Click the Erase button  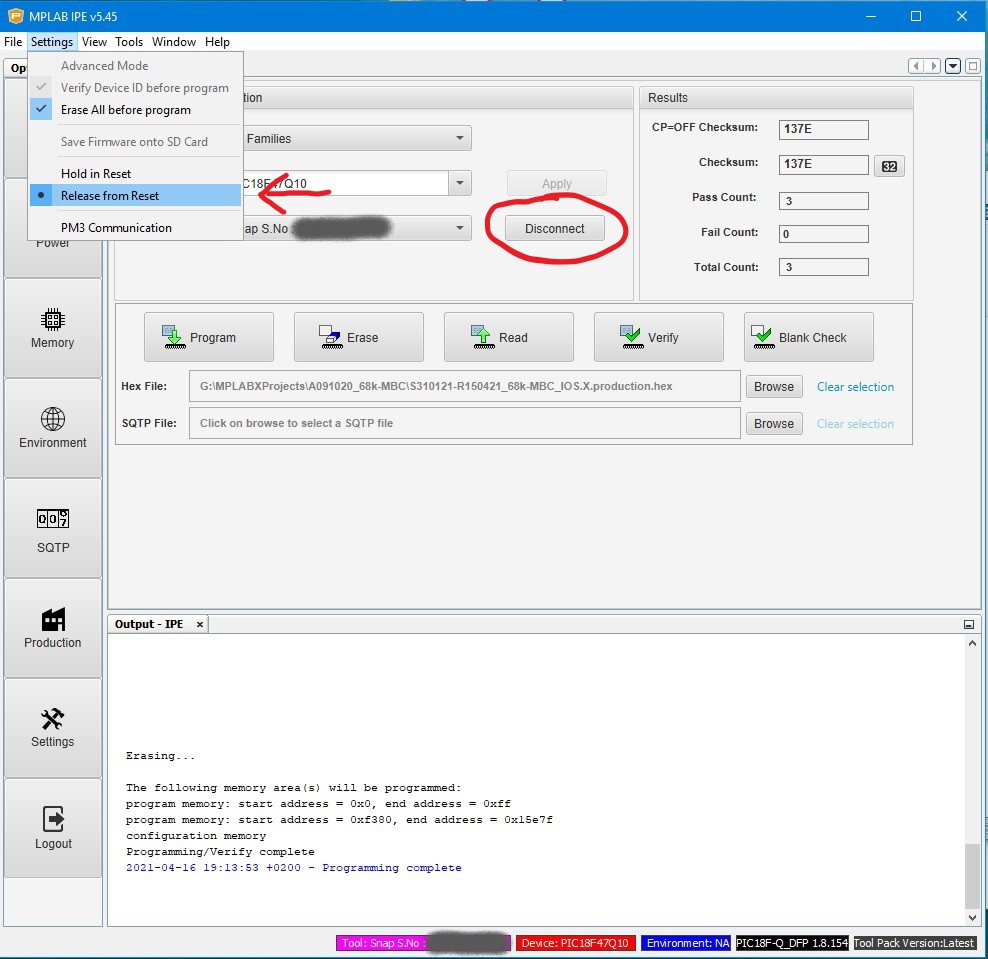pyautogui.click(x=359, y=337)
